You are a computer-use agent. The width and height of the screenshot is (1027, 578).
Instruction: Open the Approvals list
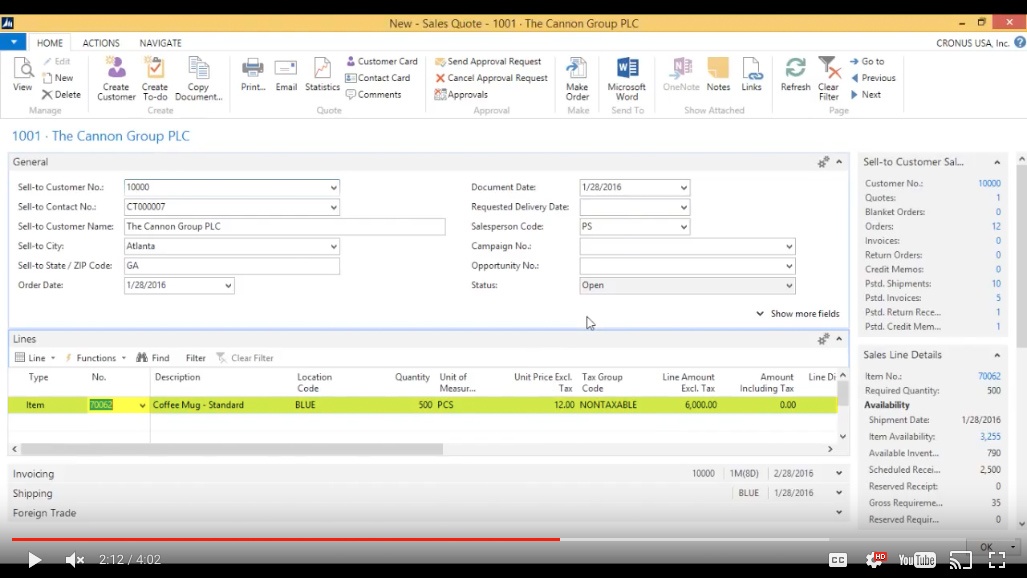click(x=461, y=94)
